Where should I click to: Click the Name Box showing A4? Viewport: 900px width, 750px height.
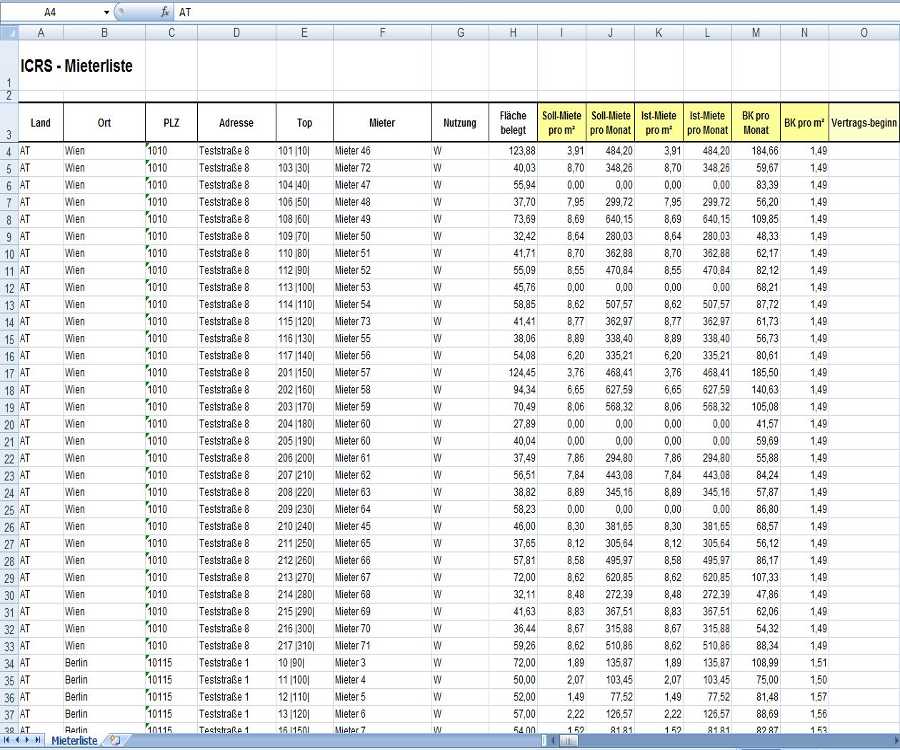(x=50, y=12)
